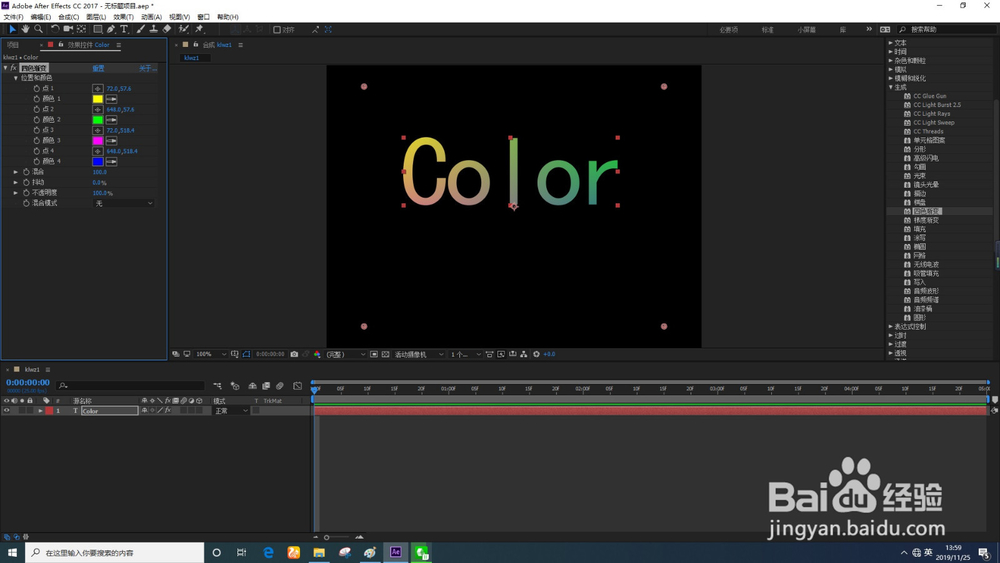Screen dimensions: 1000x563
Task: Switch to the 项目 panel tab
Action: coord(13,45)
